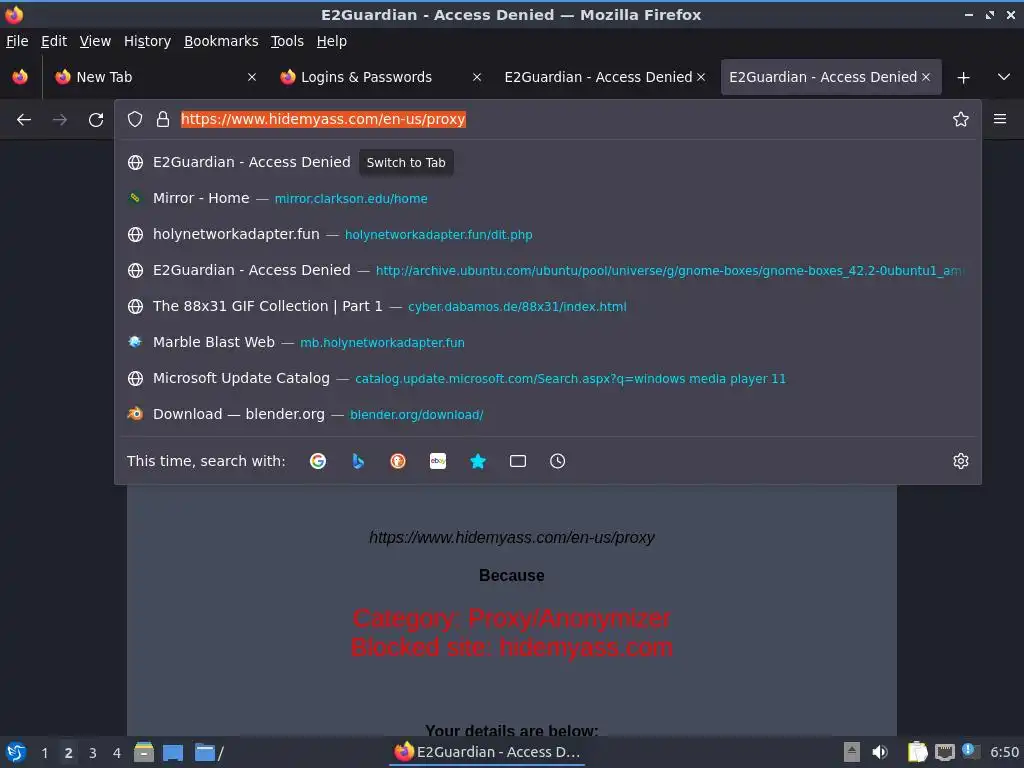Open tracking protection shield info
The image size is (1024, 768).
(135, 119)
